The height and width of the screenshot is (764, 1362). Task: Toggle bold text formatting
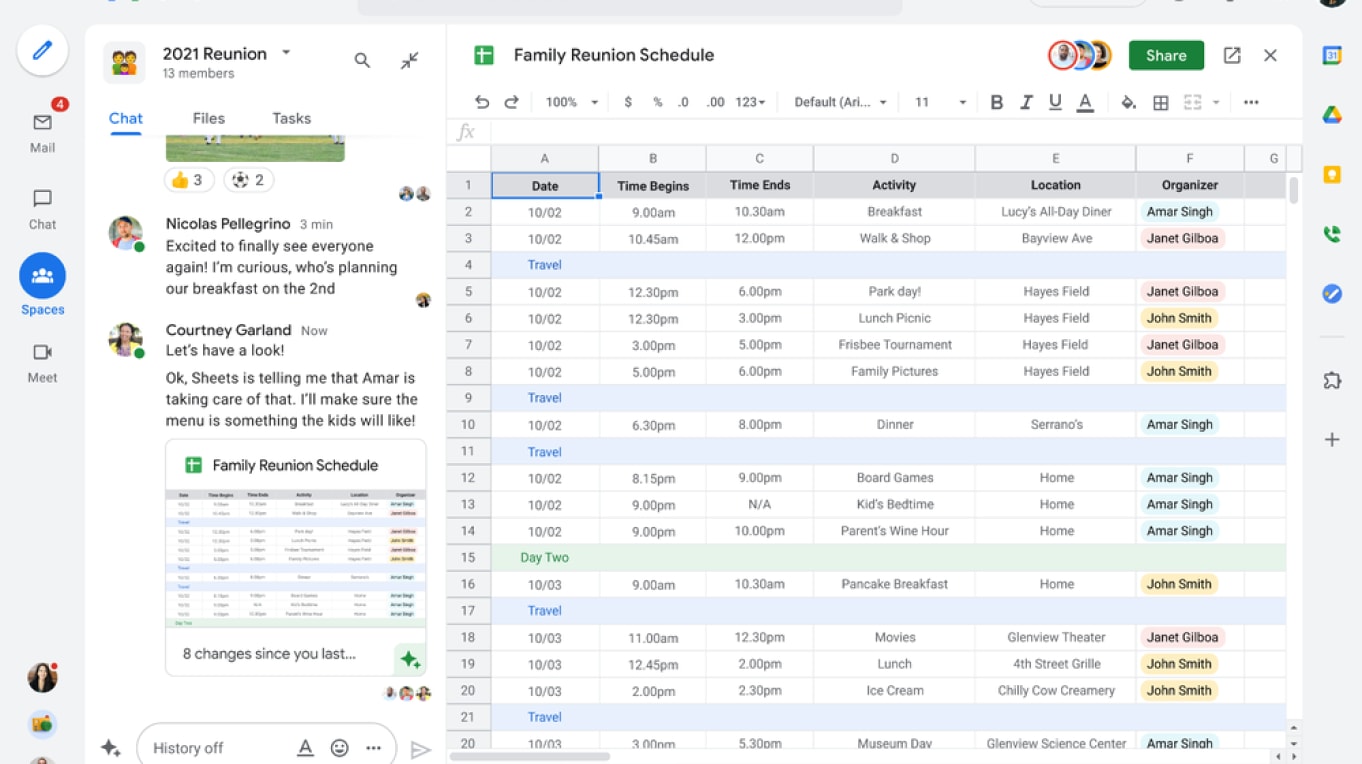[996, 102]
